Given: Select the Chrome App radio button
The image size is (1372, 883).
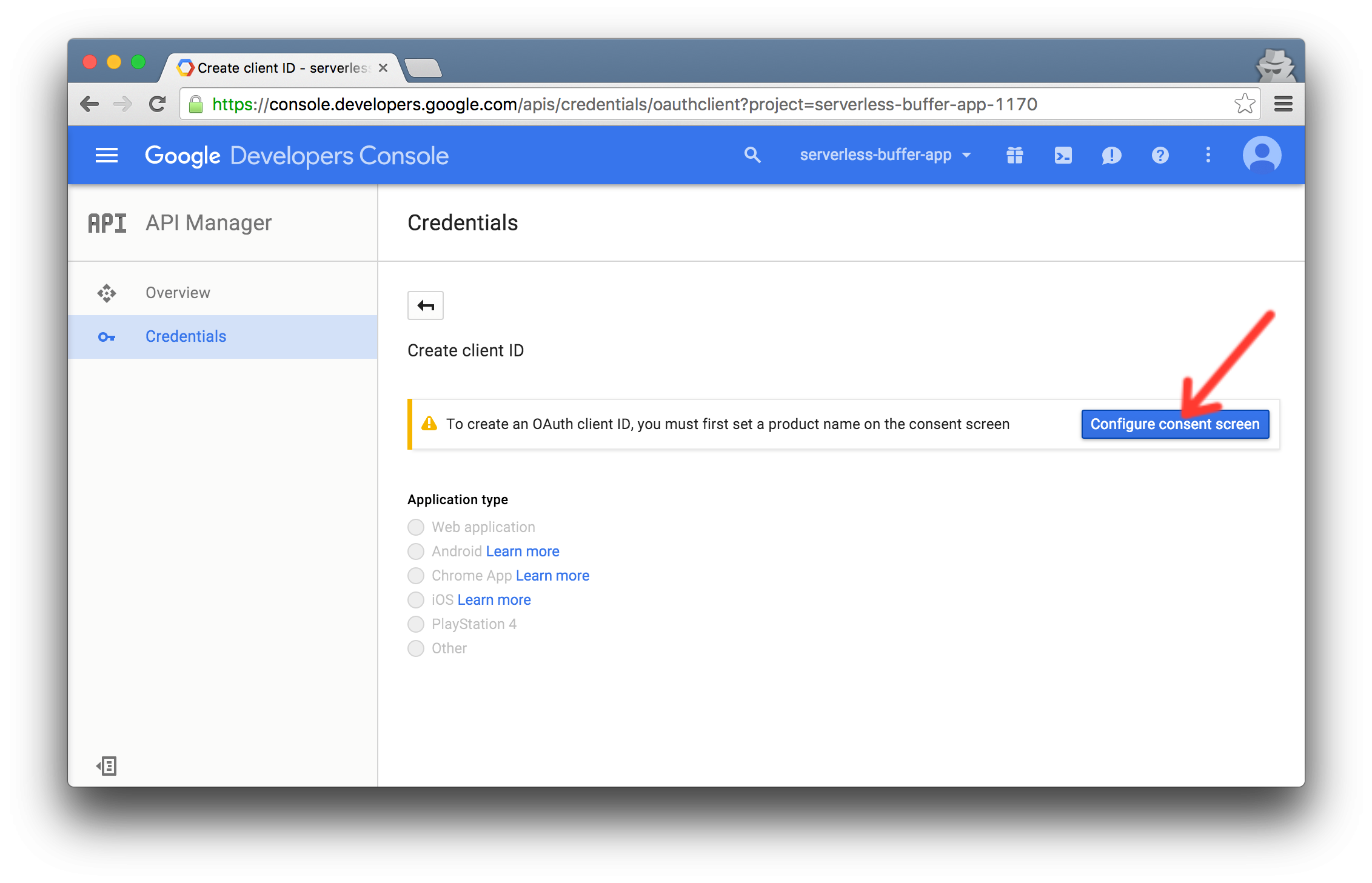Looking at the screenshot, I should pos(416,576).
